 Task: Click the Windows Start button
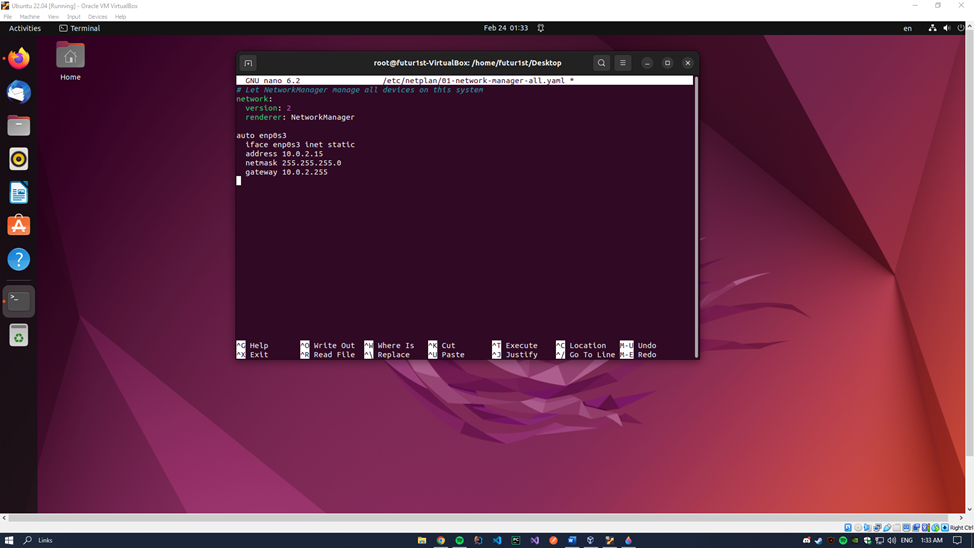click(9, 541)
